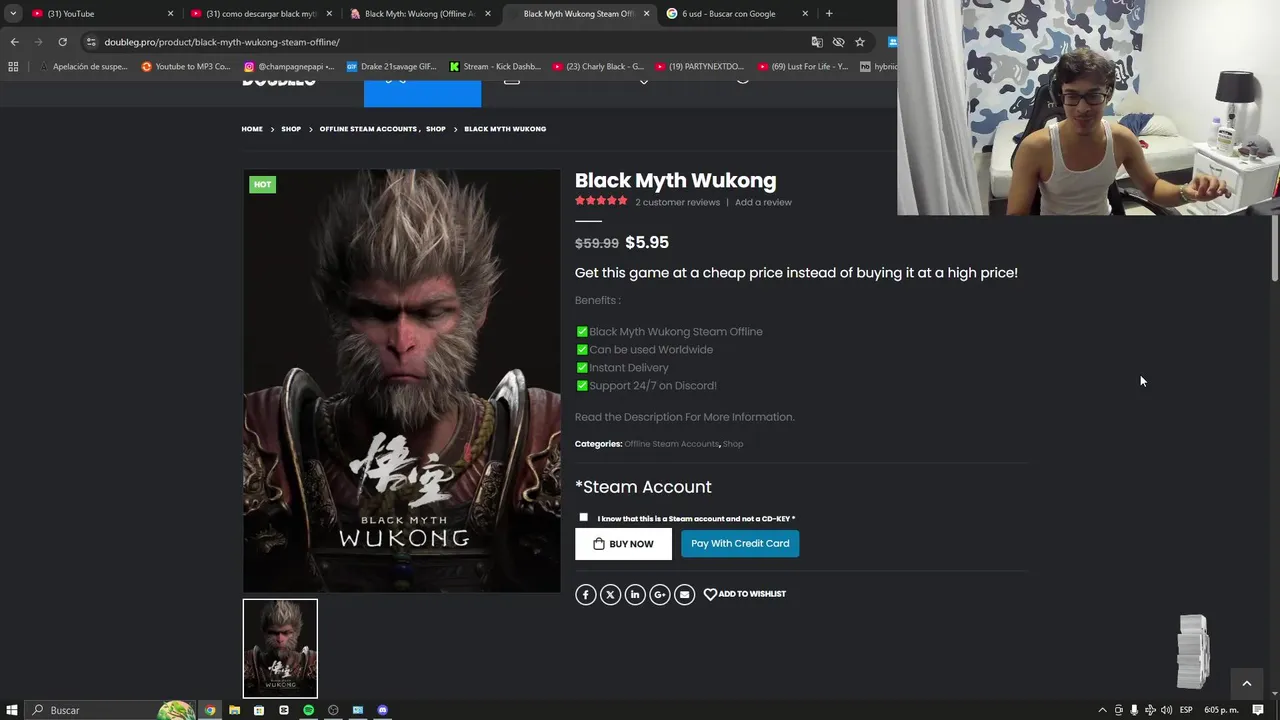Open the clock showing 6:05 p. m.
This screenshot has height=720, width=1280.
[1221, 710]
